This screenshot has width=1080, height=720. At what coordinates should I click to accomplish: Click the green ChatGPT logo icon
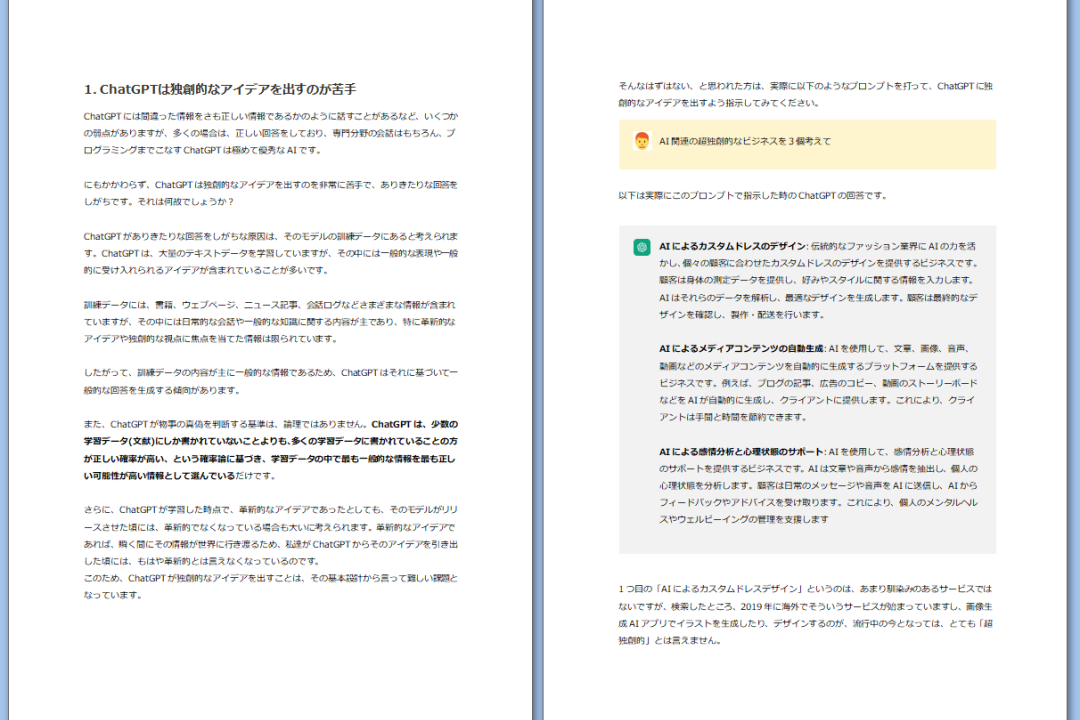click(x=641, y=247)
